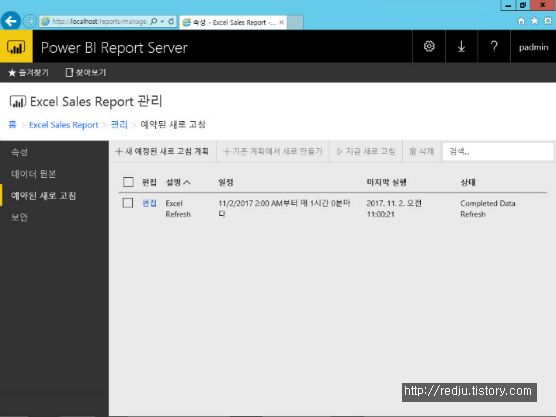Go to 찾아보기 browse page

[86, 73]
